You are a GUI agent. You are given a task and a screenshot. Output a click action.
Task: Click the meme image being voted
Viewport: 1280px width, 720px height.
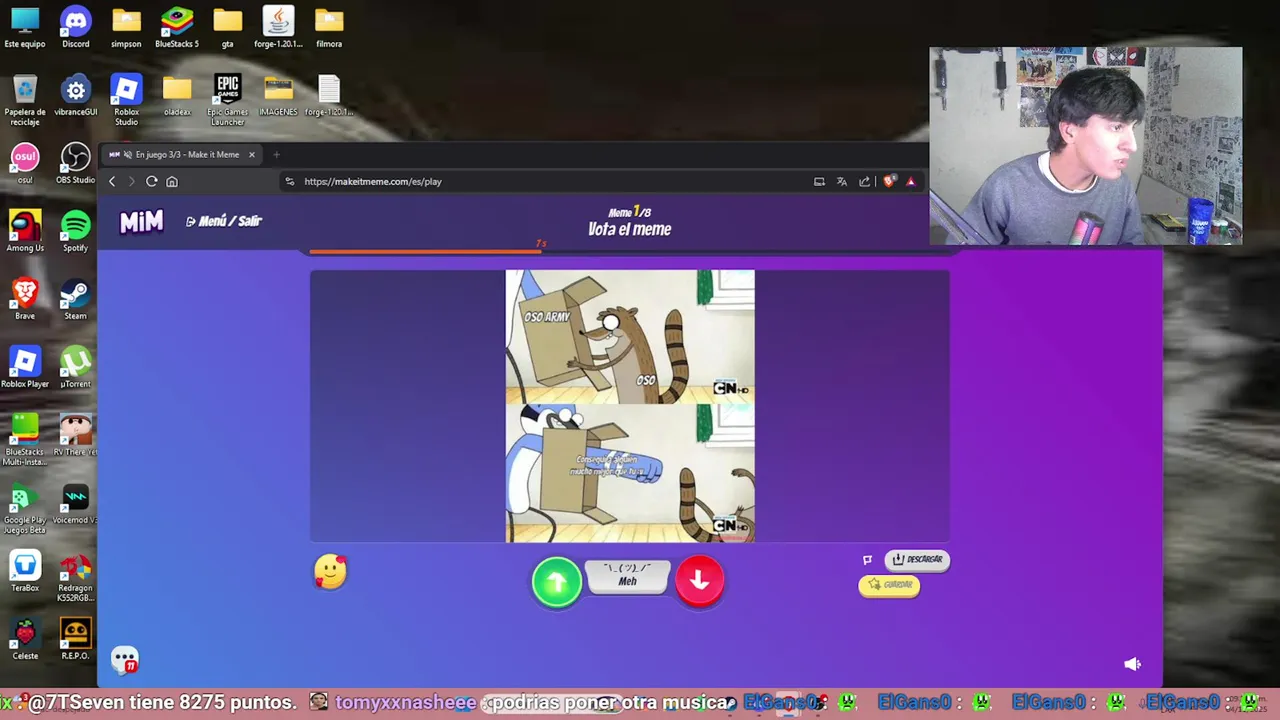[x=630, y=406]
